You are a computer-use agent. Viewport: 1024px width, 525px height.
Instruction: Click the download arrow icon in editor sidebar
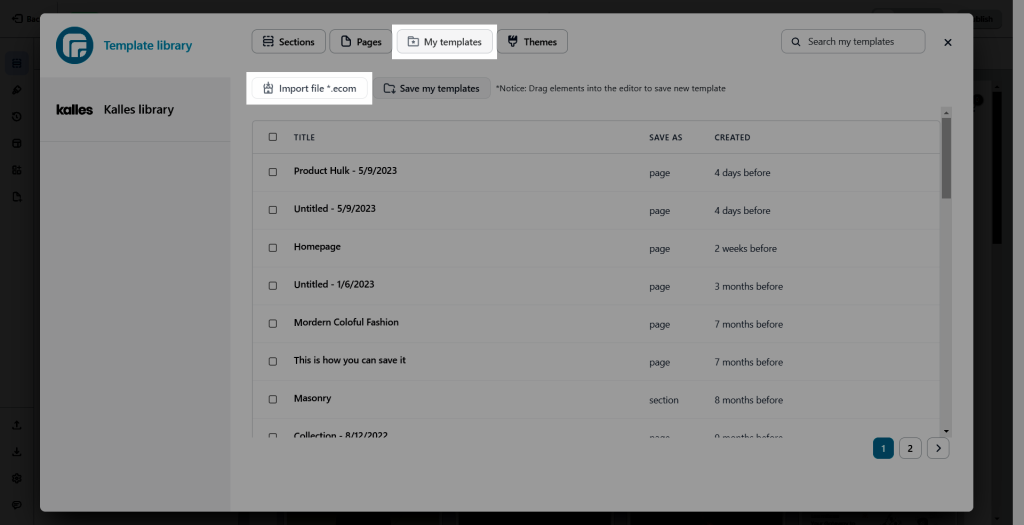17,452
